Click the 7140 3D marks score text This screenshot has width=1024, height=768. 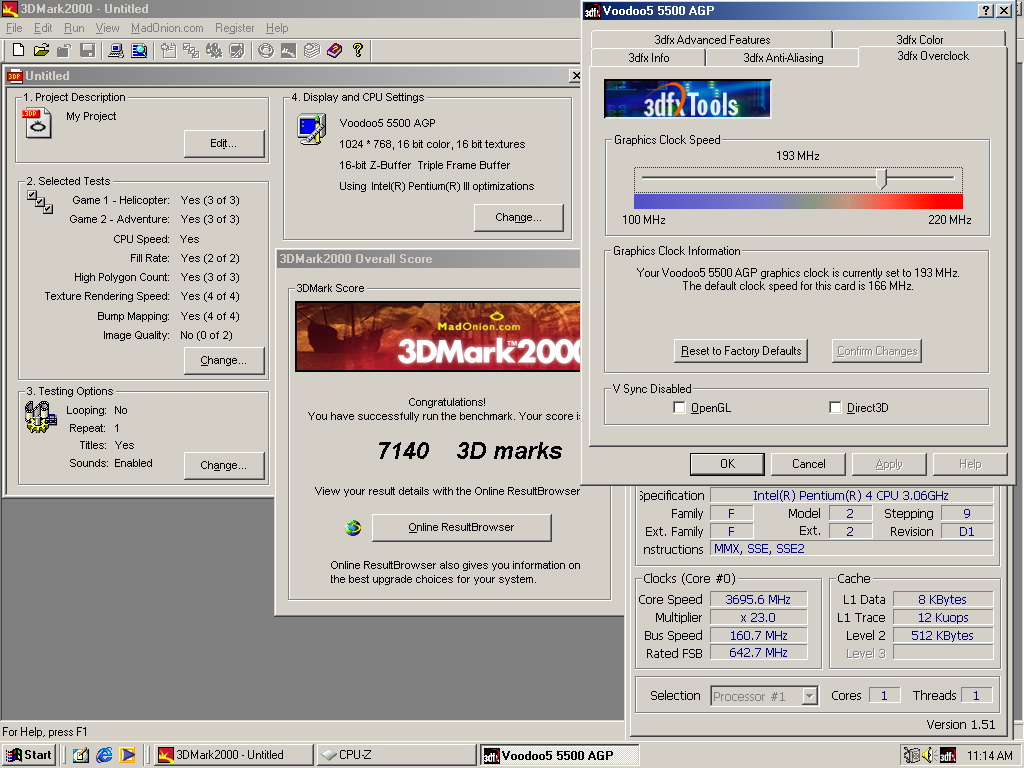pyautogui.click(x=470, y=451)
